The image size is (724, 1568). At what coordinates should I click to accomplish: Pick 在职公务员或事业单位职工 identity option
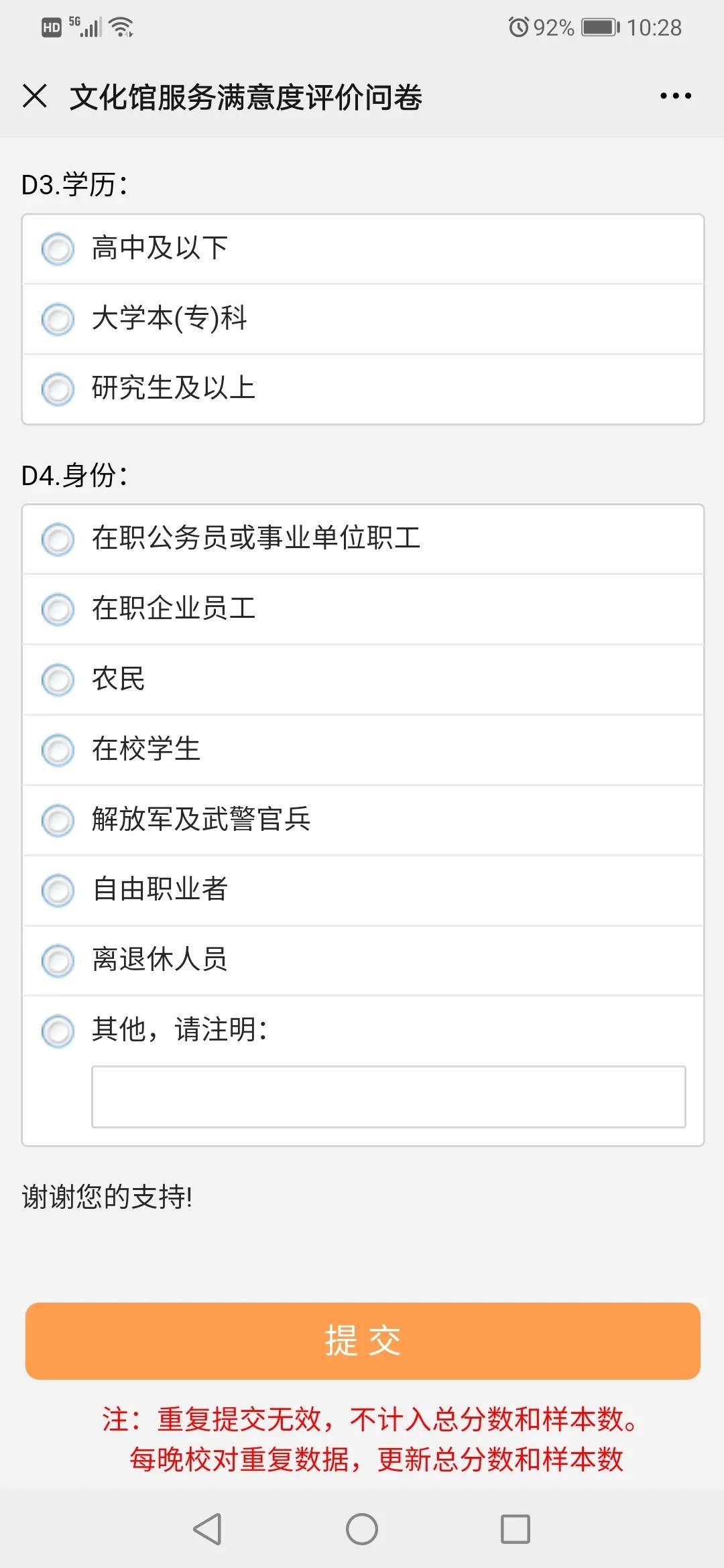coord(58,539)
